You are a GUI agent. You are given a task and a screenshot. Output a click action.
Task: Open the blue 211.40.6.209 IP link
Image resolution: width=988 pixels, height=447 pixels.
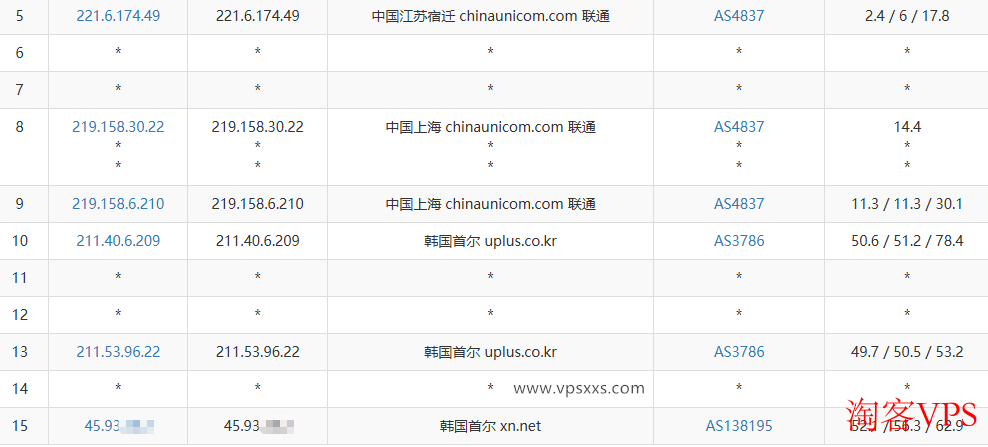click(118, 241)
